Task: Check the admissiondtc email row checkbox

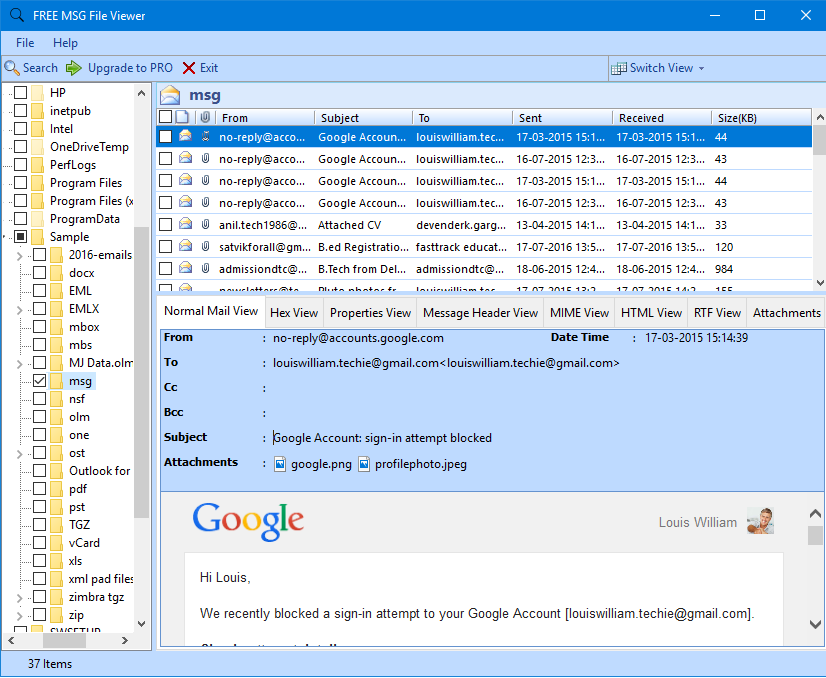Action: coord(165,269)
